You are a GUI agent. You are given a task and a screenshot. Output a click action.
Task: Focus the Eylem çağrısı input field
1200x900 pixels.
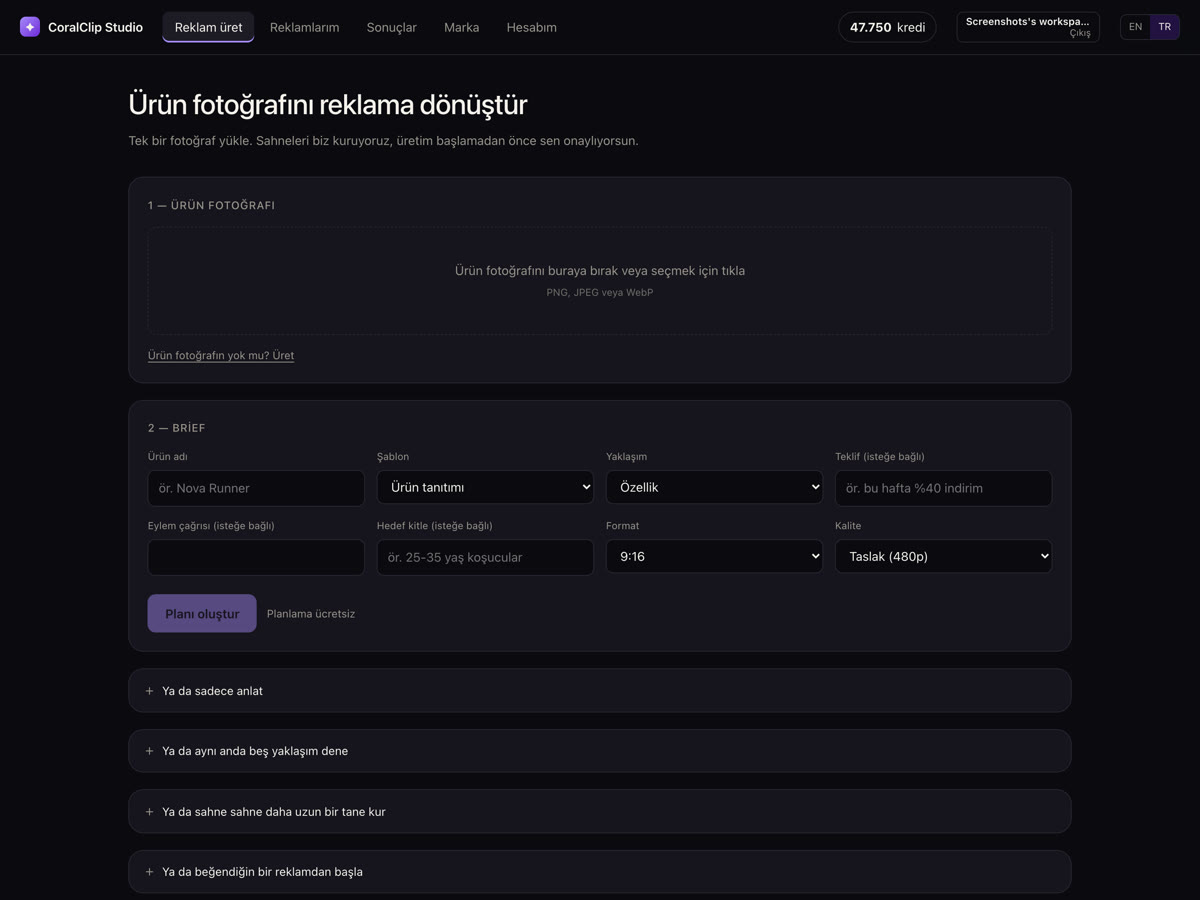coord(256,557)
